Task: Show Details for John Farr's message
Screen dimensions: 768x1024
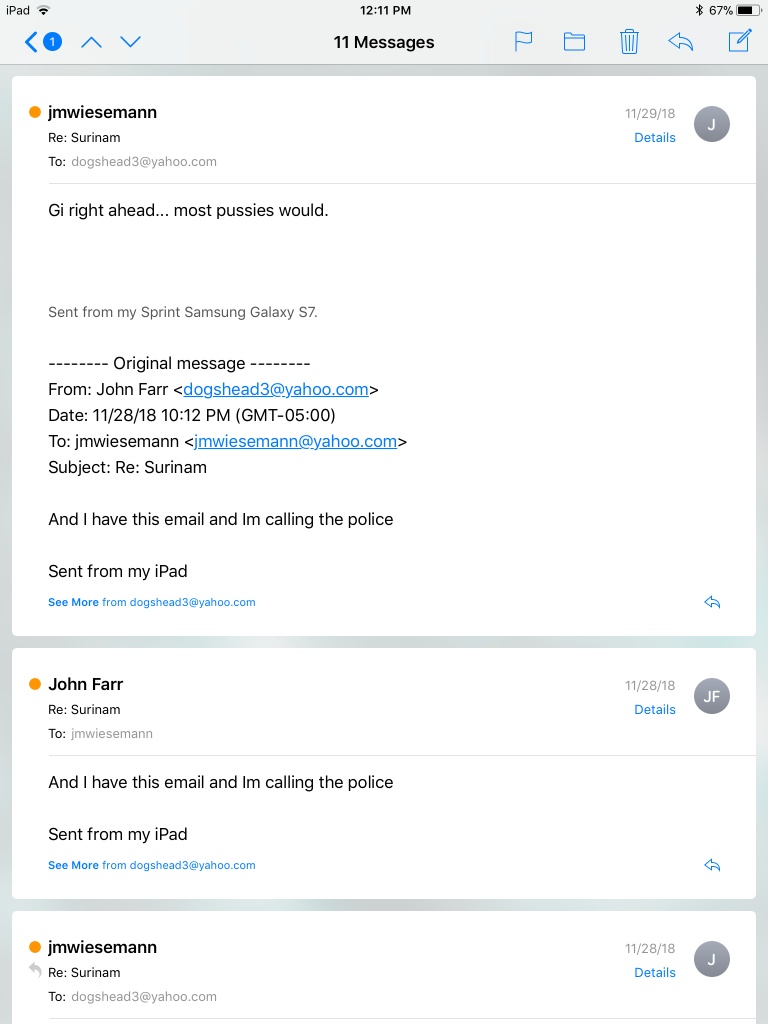Action: (654, 710)
